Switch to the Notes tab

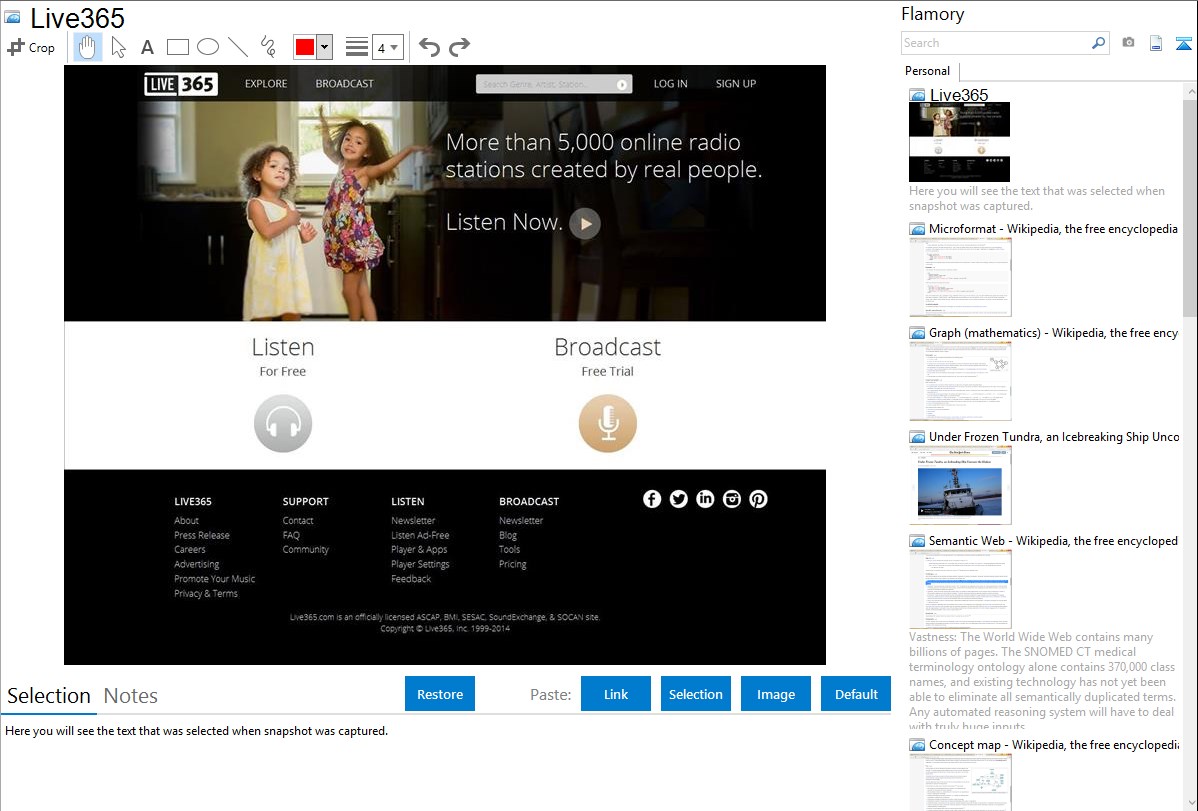coord(131,696)
